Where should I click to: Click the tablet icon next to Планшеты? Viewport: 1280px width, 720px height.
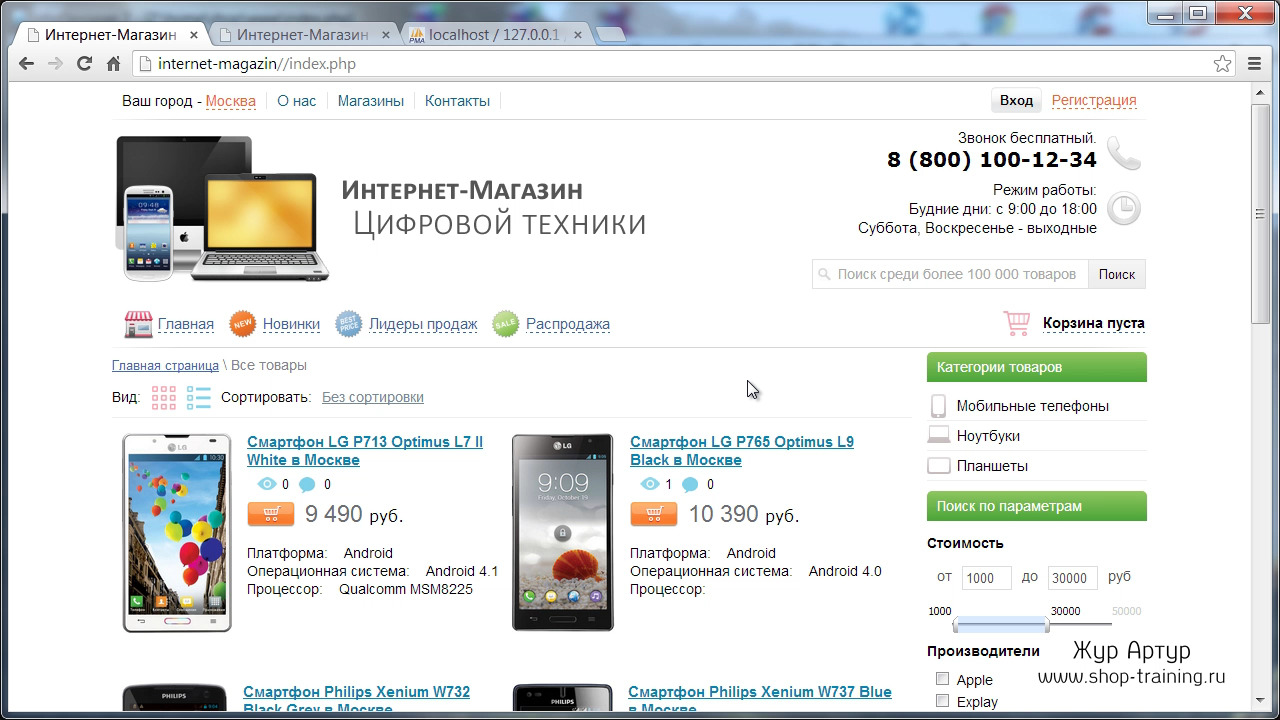click(939, 466)
